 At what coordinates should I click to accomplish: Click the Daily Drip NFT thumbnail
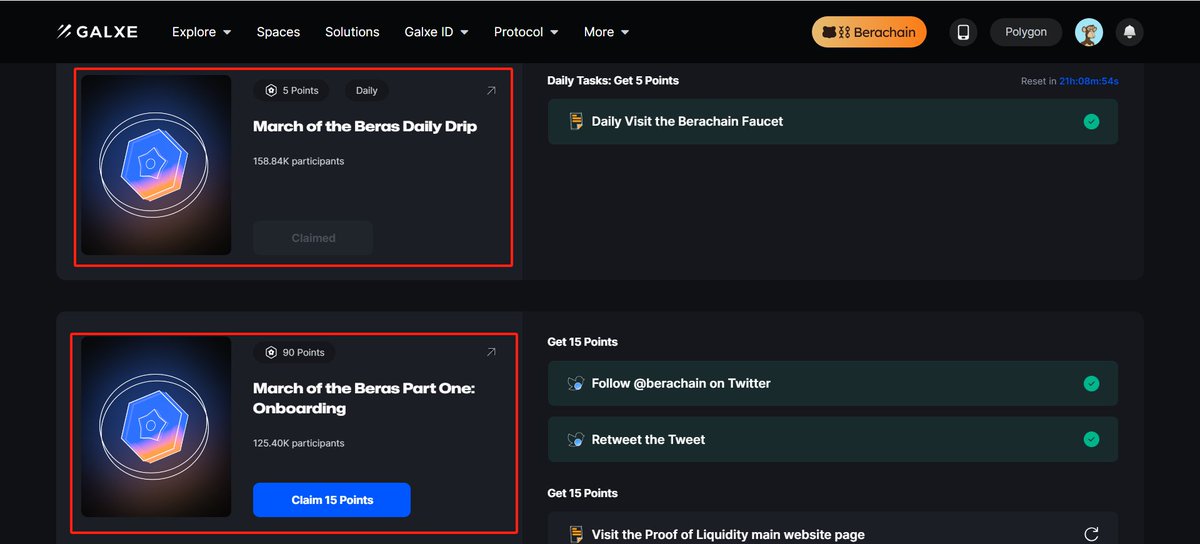coord(156,165)
